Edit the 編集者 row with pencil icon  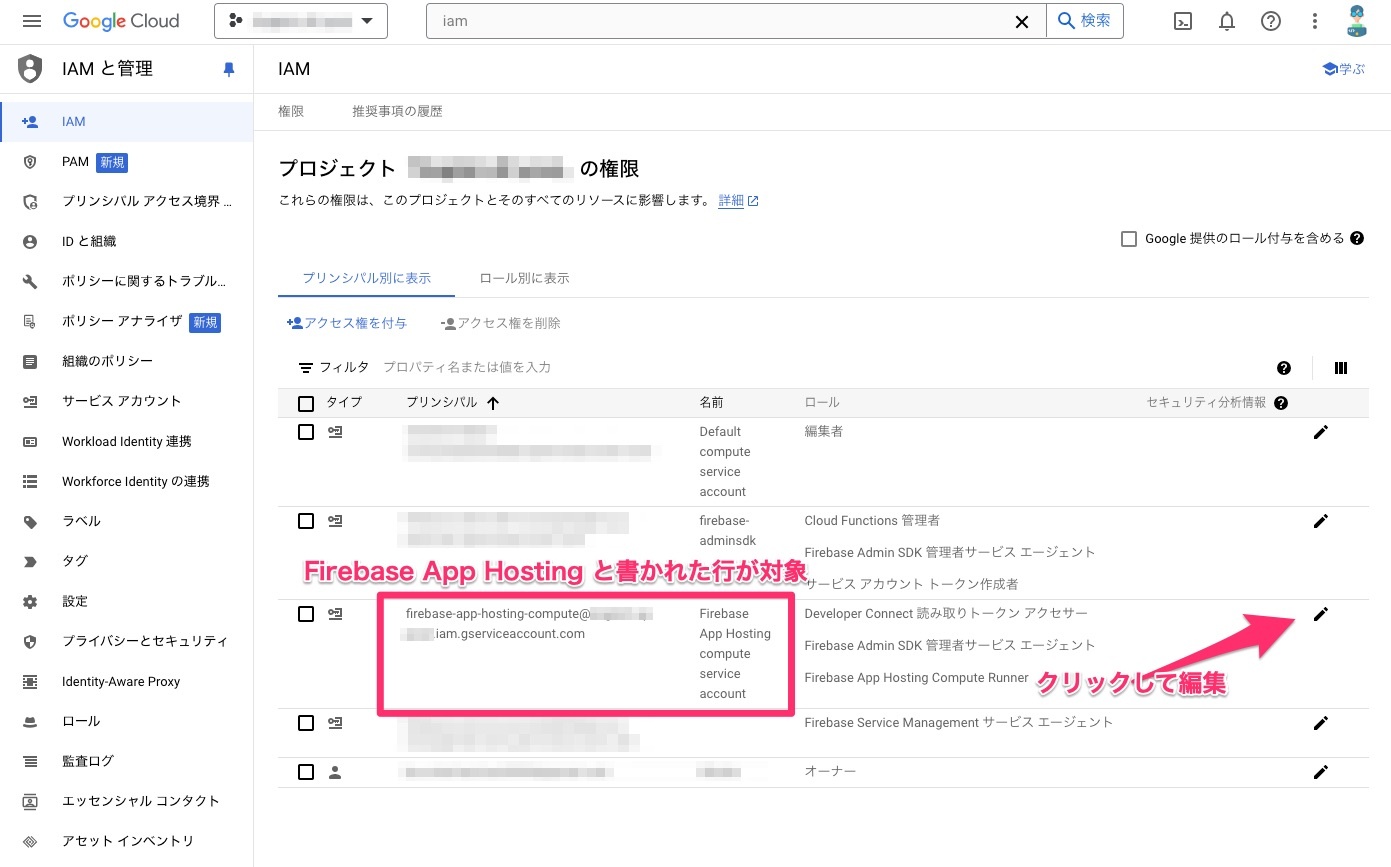point(1320,432)
